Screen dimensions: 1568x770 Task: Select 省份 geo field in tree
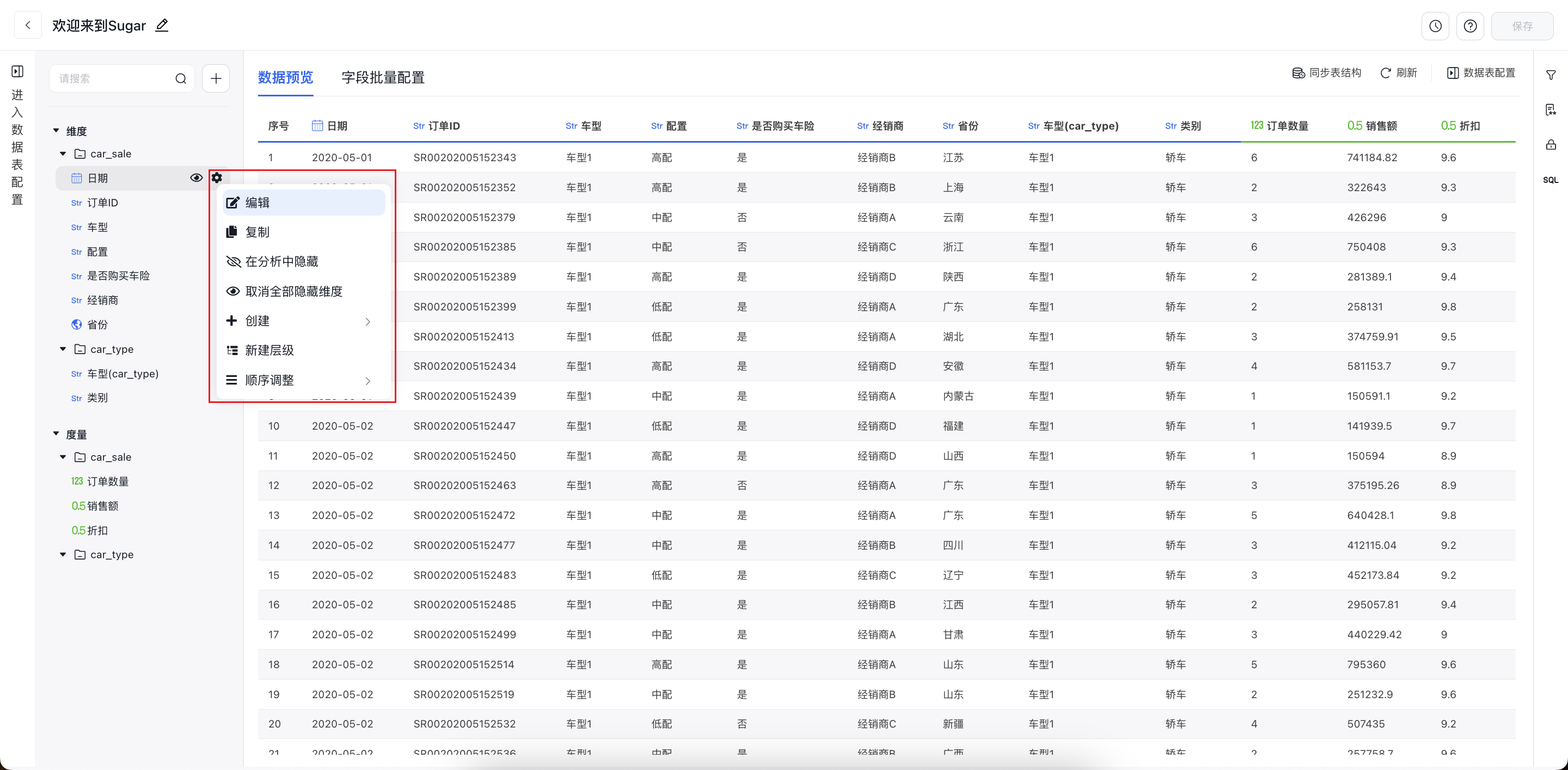(x=97, y=325)
